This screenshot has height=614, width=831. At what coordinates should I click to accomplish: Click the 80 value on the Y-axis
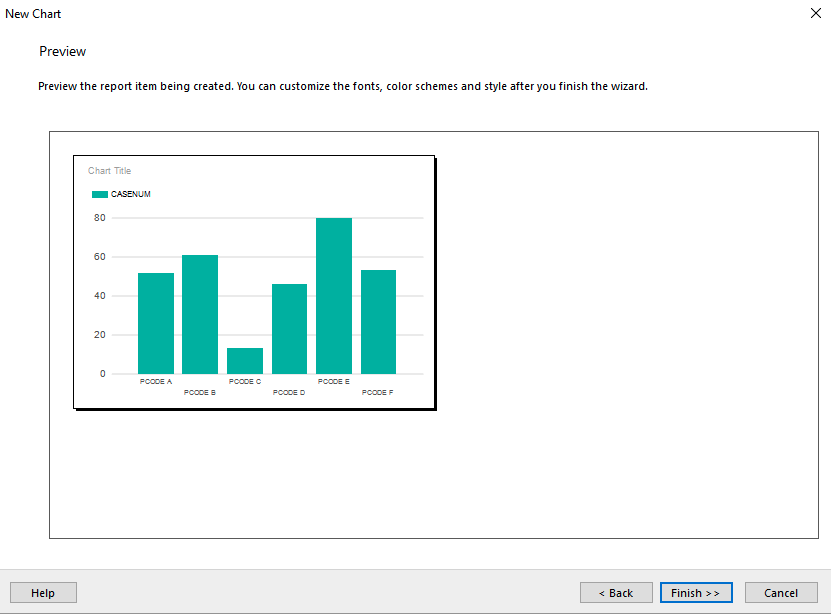[x=100, y=218]
